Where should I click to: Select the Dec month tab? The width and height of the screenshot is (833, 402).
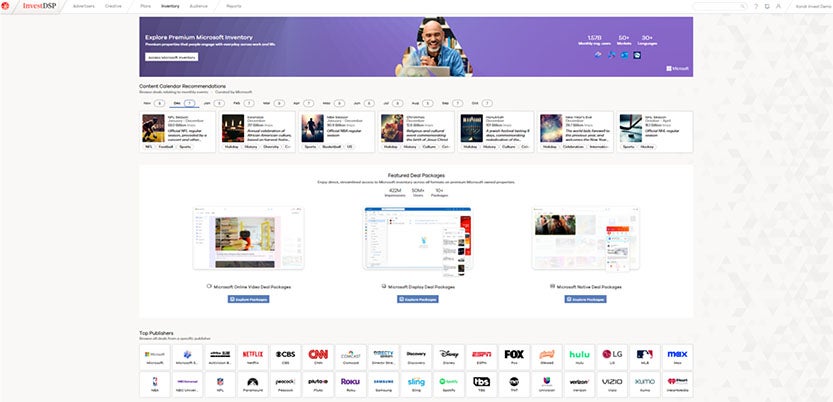tap(184, 103)
